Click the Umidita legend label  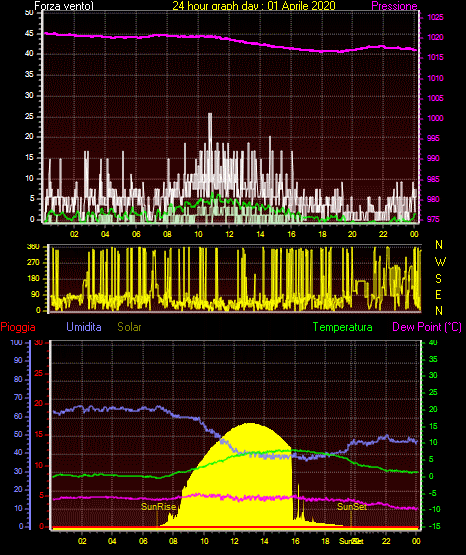(x=84, y=327)
